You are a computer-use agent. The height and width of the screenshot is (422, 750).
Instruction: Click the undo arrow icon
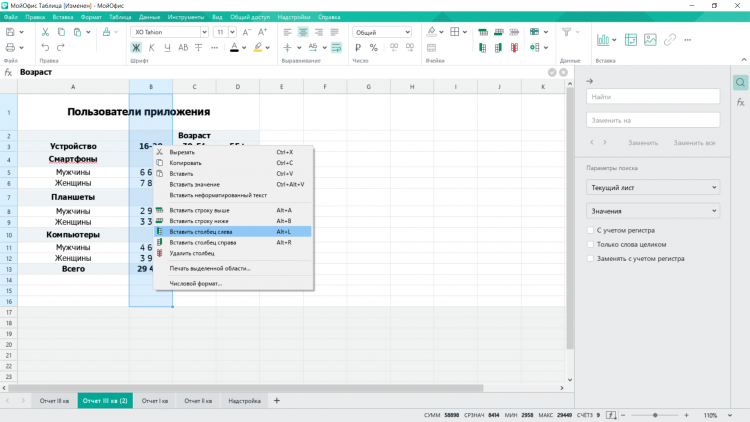pyautogui.click(x=46, y=47)
